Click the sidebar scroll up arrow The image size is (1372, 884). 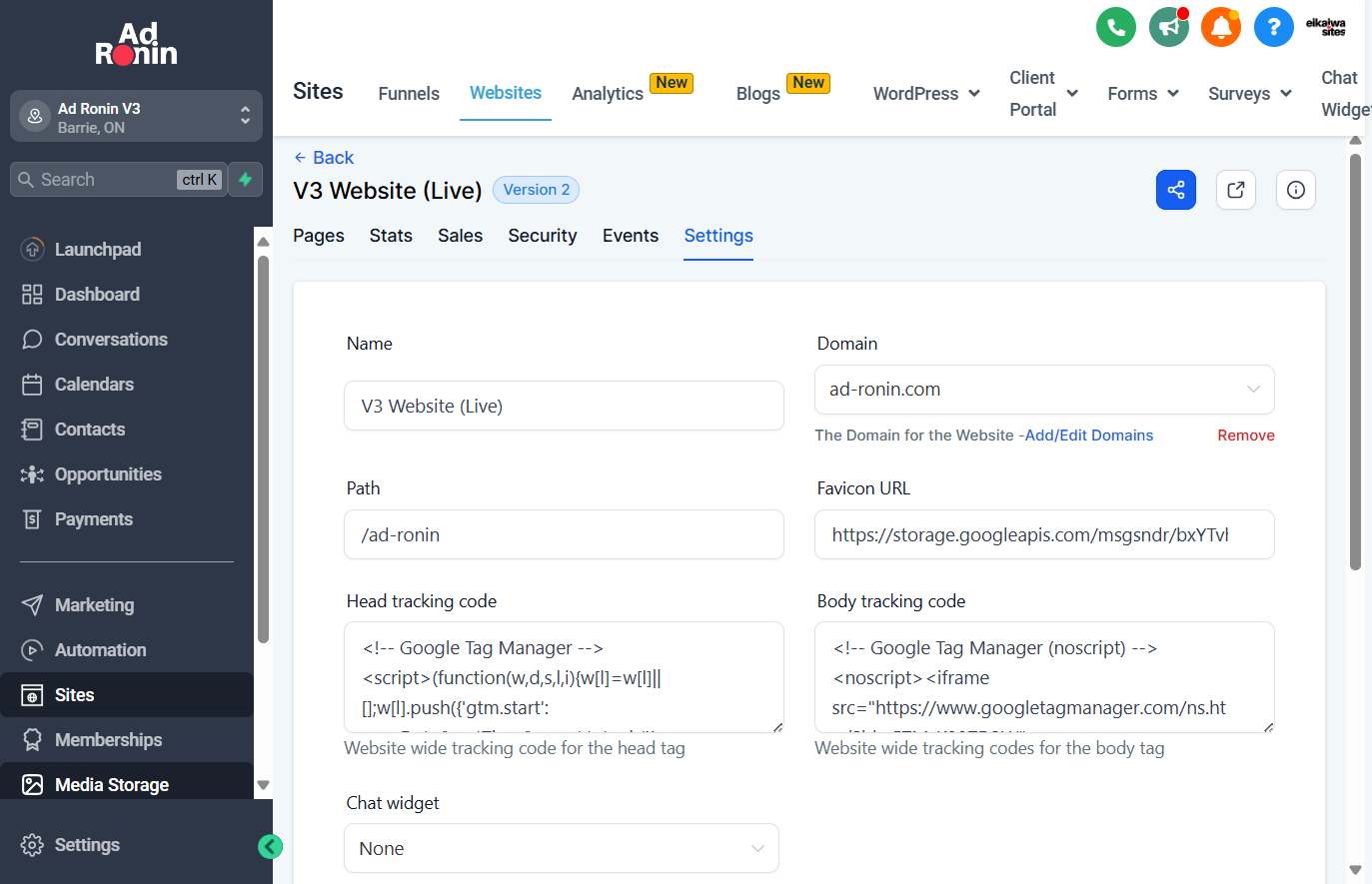(x=264, y=242)
